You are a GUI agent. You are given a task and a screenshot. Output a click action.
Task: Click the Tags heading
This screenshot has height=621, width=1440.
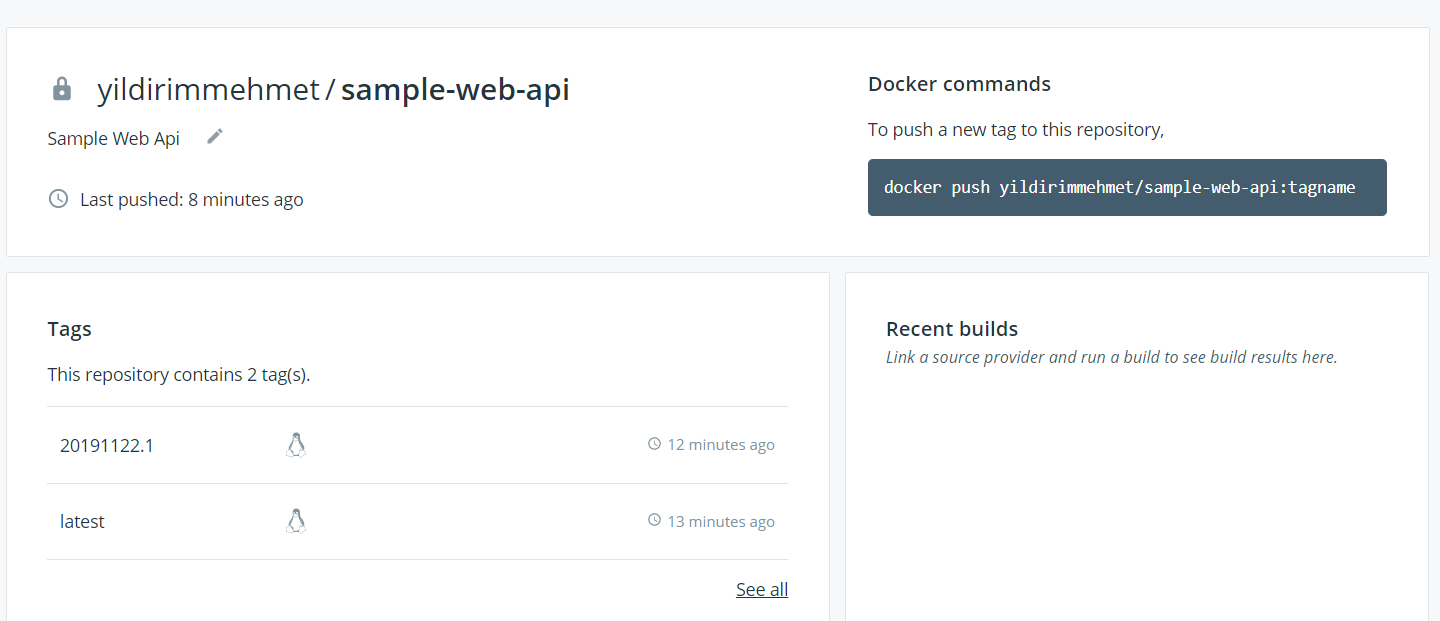[x=69, y=329]
